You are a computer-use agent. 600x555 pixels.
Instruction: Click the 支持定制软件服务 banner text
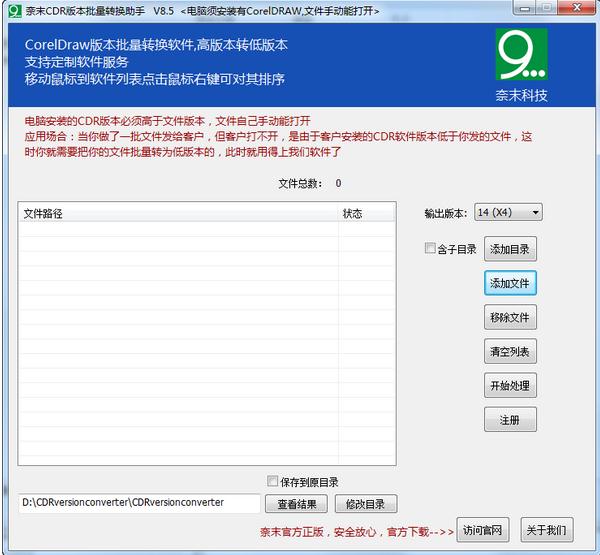click(x=77, y=62)
